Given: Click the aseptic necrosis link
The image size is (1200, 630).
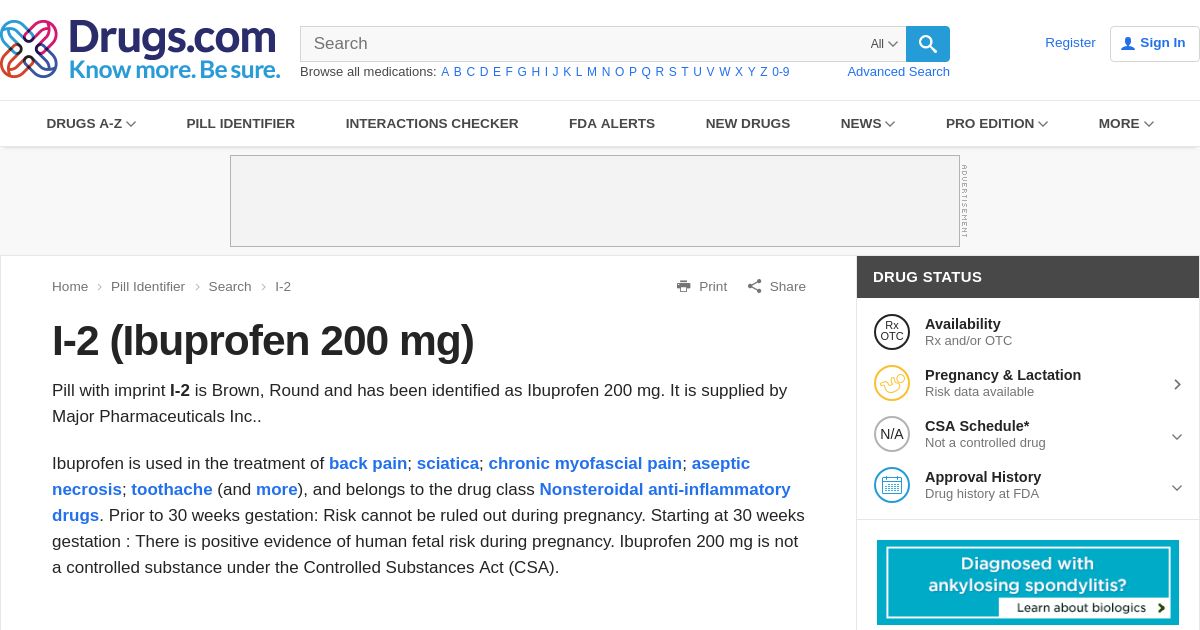Looking at the screenshot, I should click(x=721, y=464).
